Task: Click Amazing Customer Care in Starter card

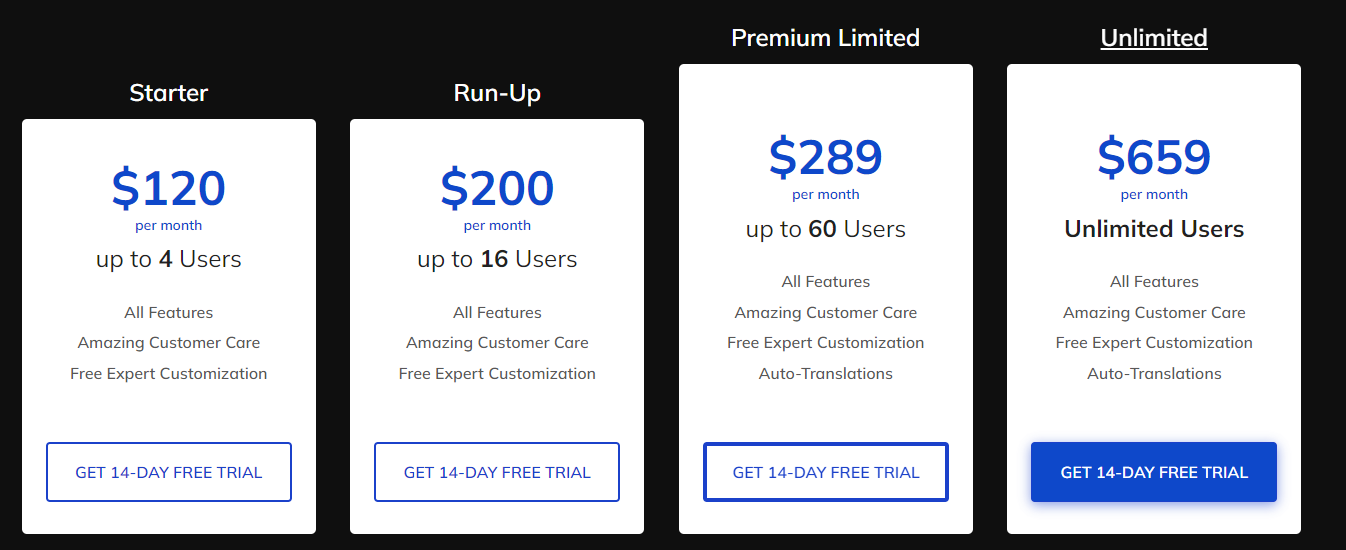Action: pyautogui.click(x=169, y=343)
